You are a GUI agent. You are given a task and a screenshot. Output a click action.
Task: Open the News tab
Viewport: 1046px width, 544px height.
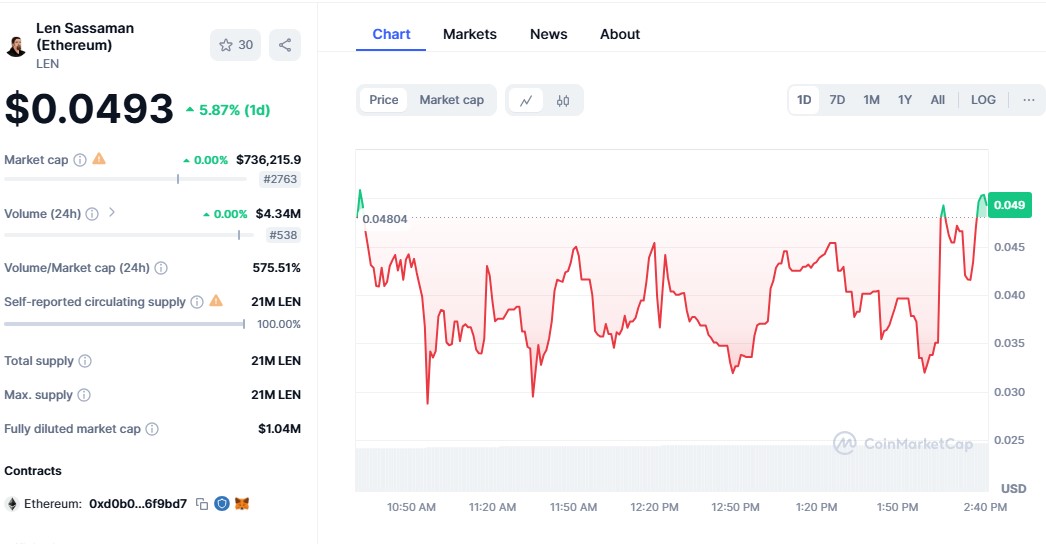[548, 34]
